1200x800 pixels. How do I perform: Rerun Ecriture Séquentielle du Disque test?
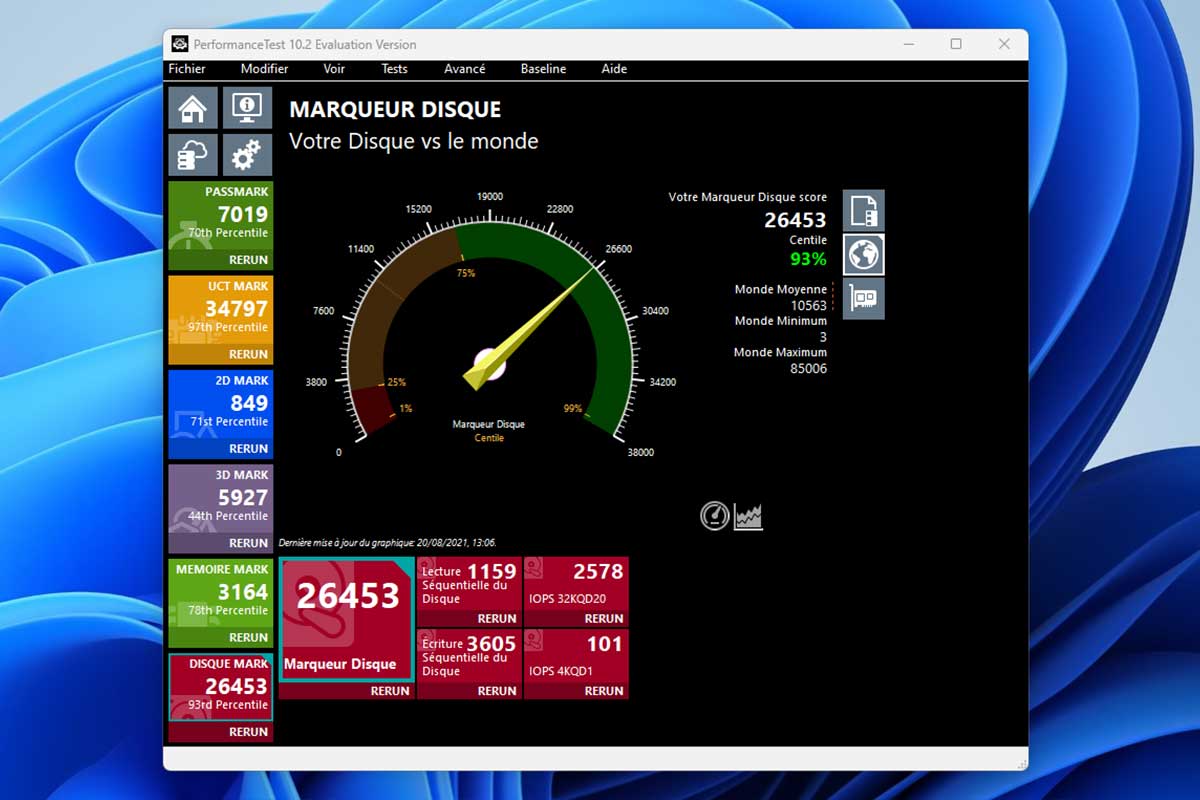pos(497,691)
